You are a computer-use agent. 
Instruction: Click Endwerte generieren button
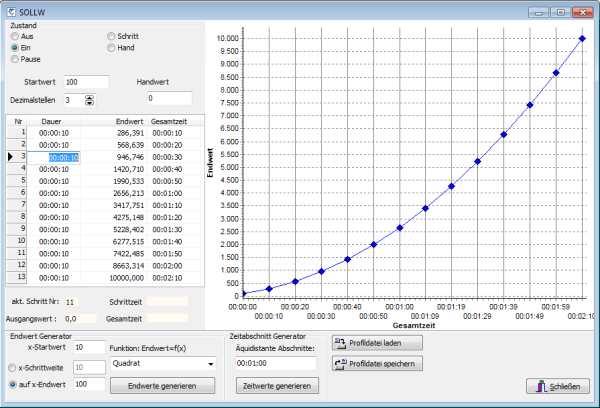(x=163, y=386)
